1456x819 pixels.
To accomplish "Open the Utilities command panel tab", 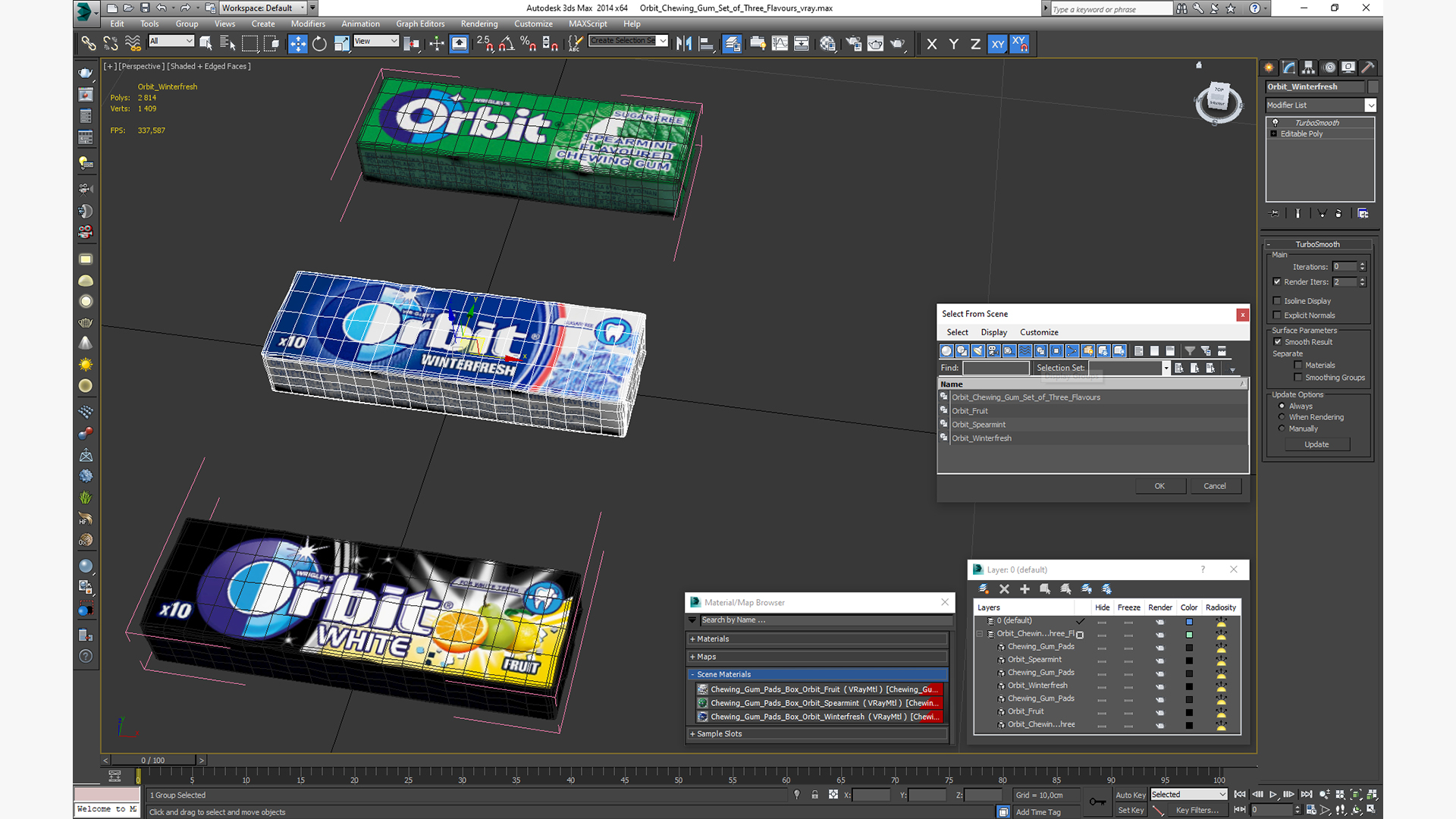I will tap(1368, 67).
